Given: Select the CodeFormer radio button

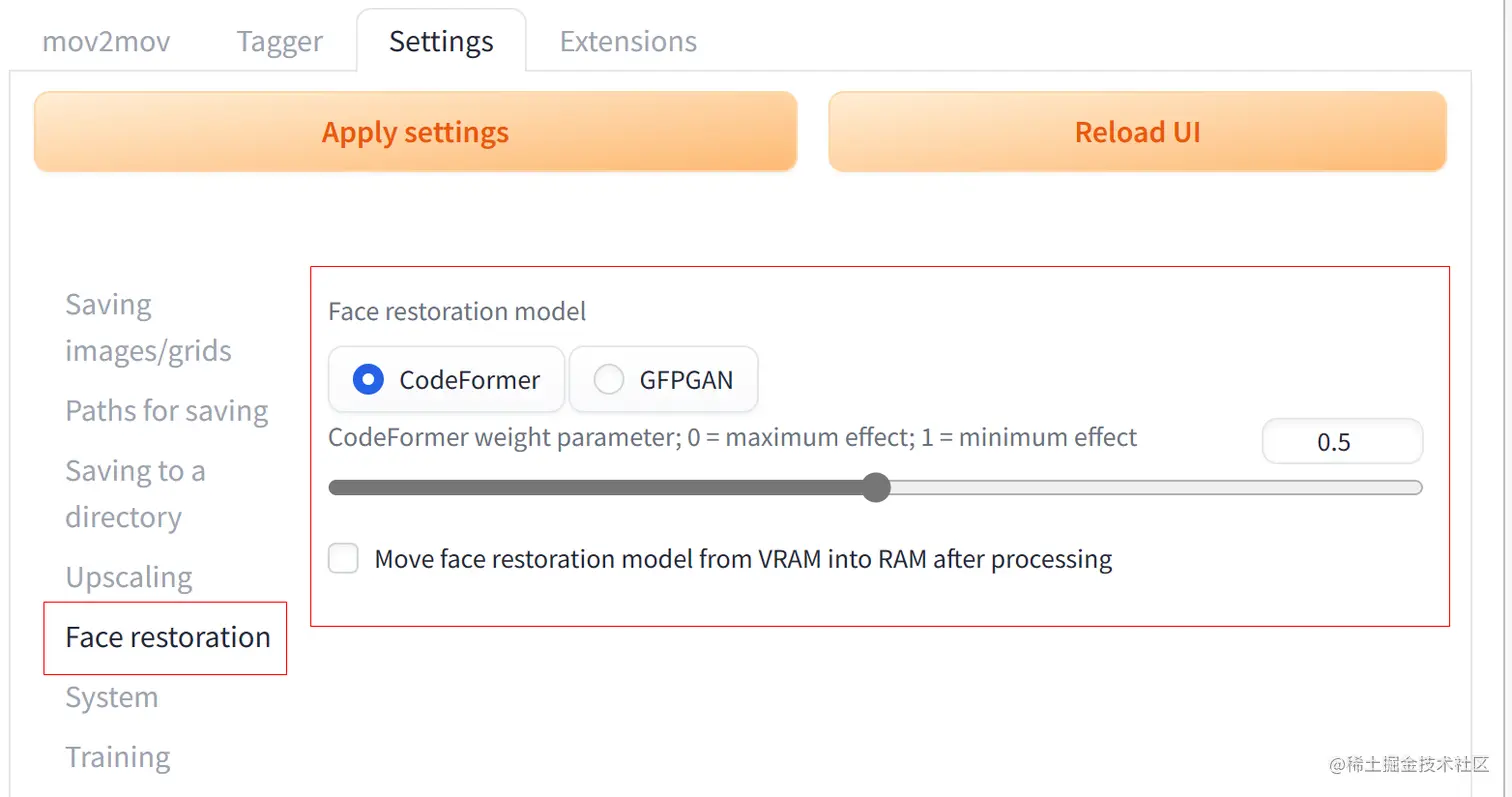Looking at the screenshot, I should (369, 380).
